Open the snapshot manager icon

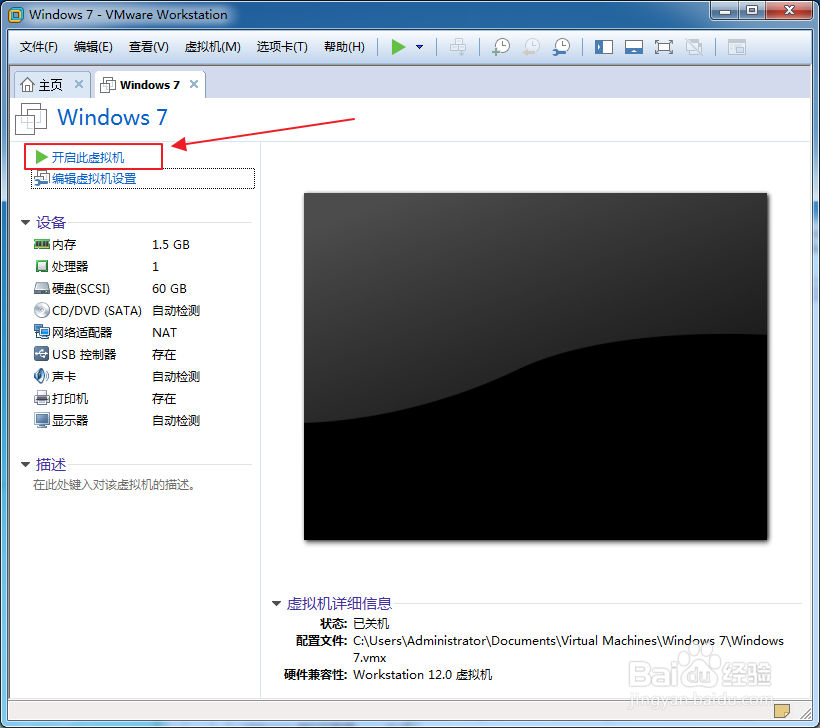point(562,47)
